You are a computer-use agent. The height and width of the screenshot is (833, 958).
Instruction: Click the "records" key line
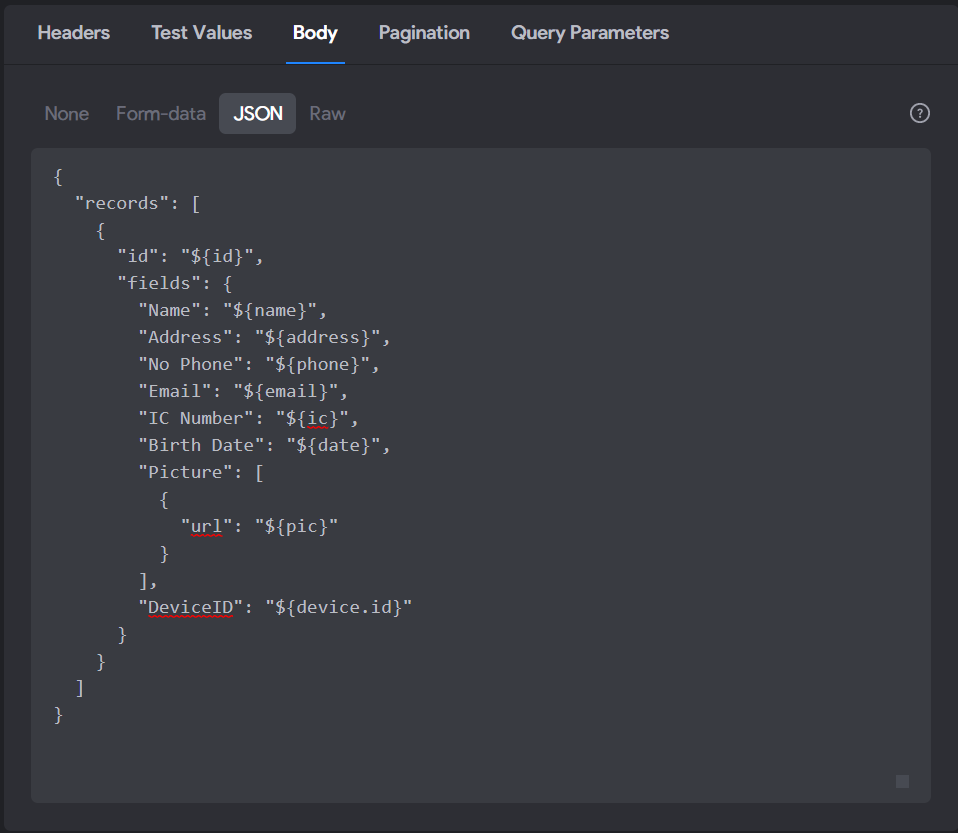[137, 203]
